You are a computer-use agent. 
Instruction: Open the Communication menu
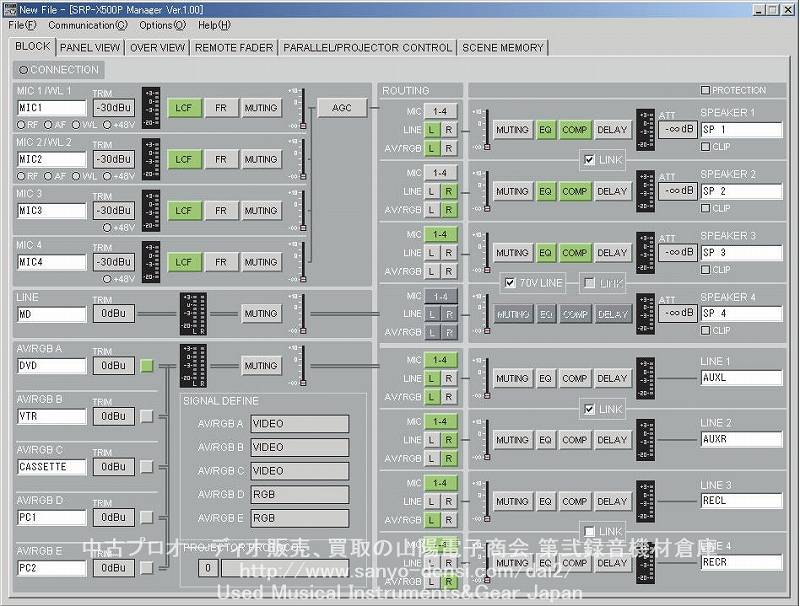88,25
